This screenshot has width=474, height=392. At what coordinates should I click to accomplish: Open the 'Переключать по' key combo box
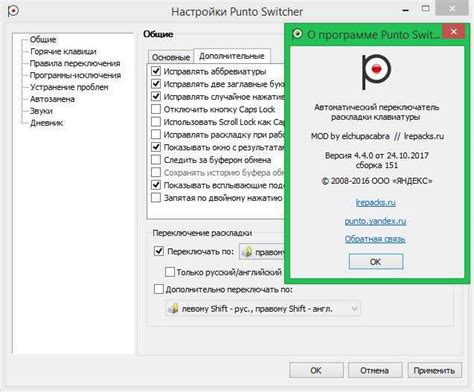point(262,252)
